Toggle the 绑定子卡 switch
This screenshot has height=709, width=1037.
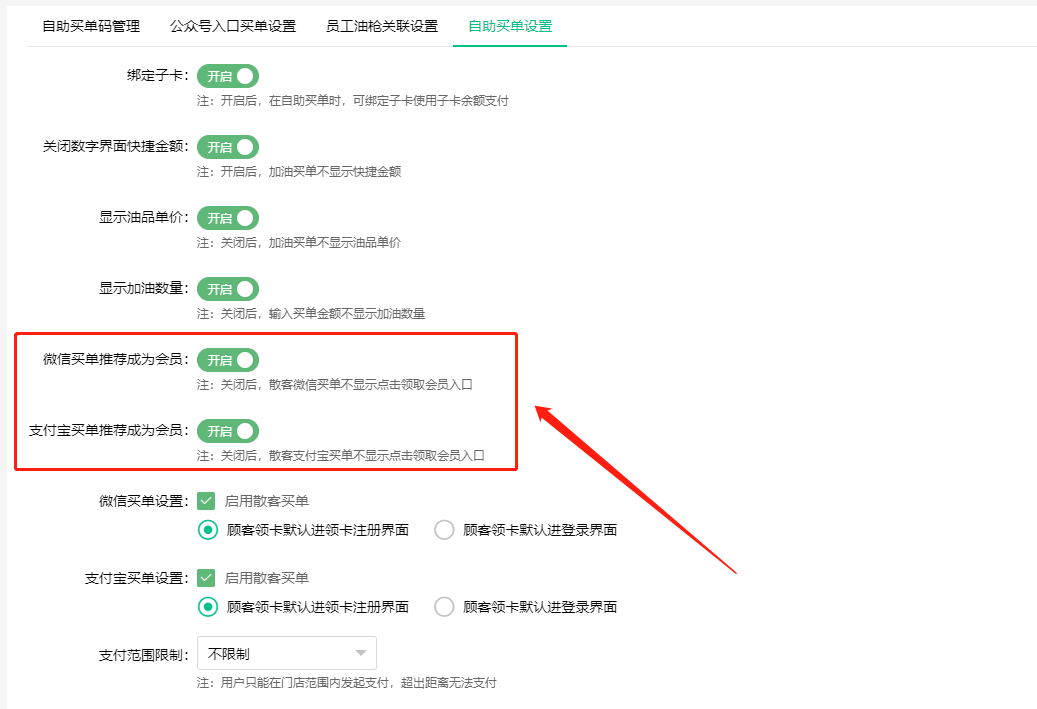click(x=228, y=76)
